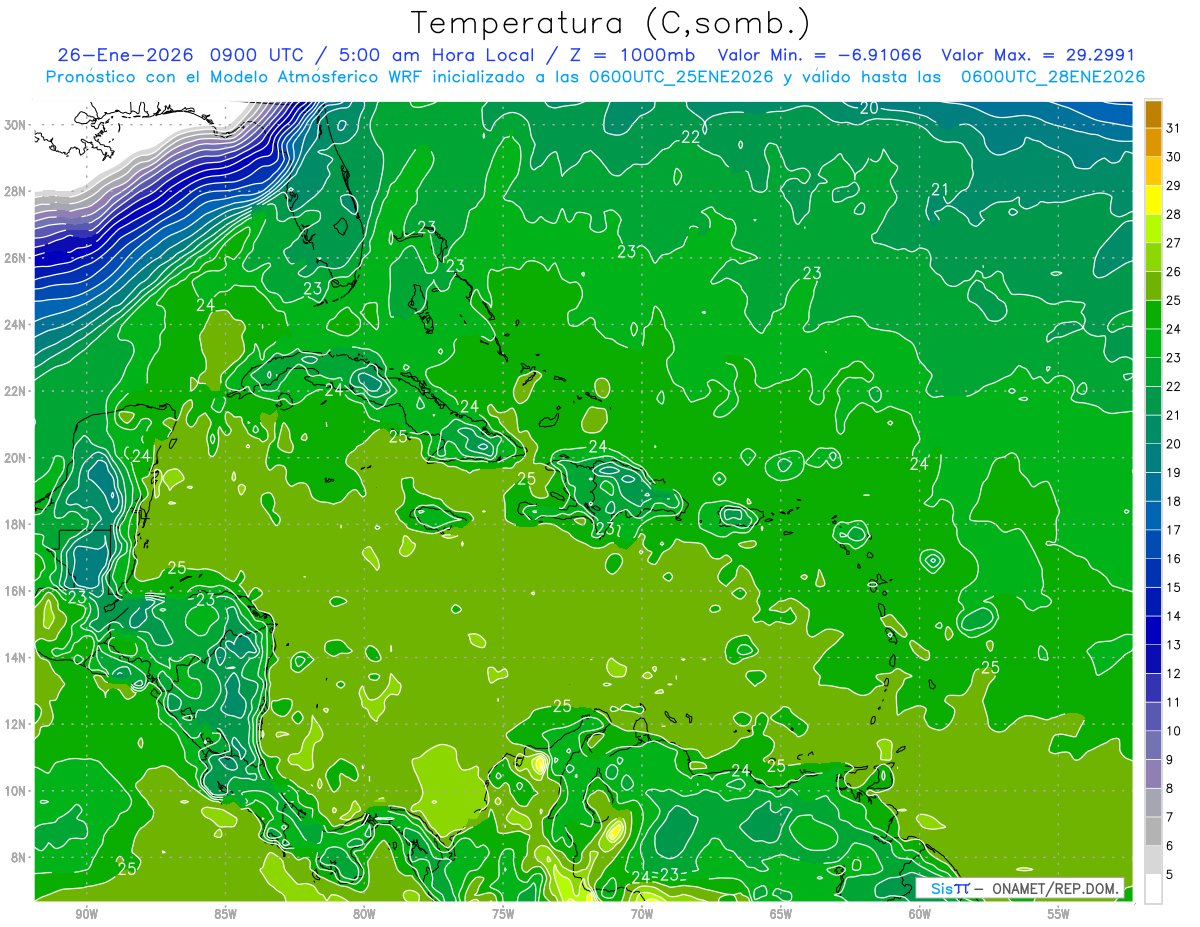Click the '80W' longitude axis label

click(364, 914)
